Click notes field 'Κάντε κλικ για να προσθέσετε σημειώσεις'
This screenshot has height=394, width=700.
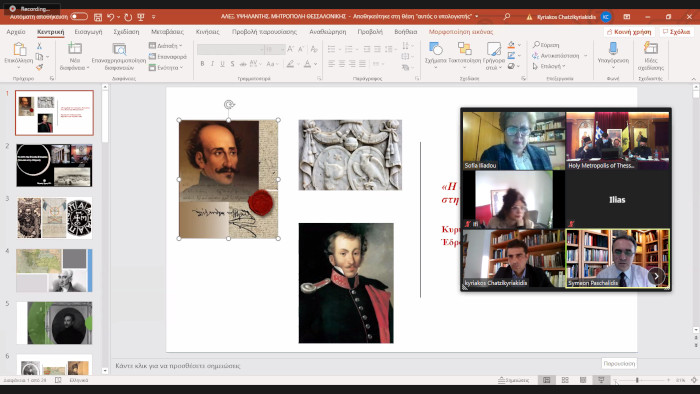point(178,365)
